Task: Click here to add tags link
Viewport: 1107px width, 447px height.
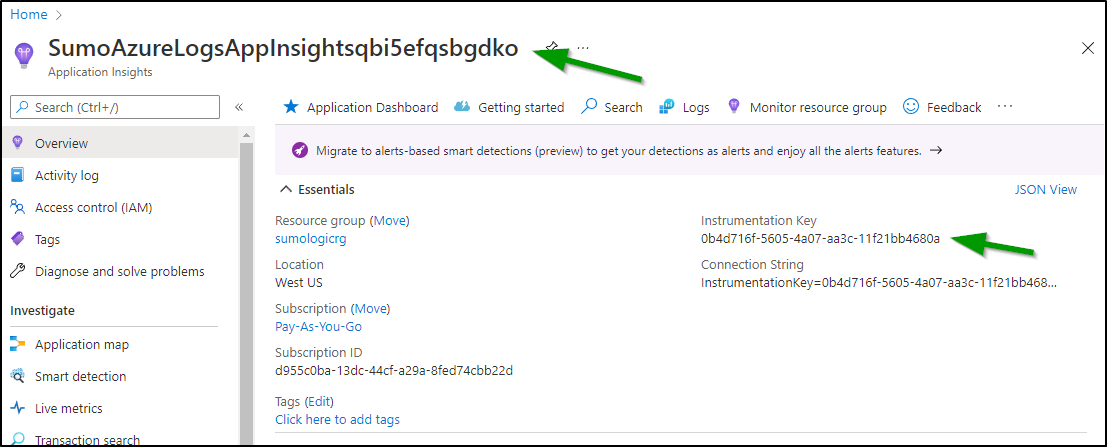Action: pos(337,419)
